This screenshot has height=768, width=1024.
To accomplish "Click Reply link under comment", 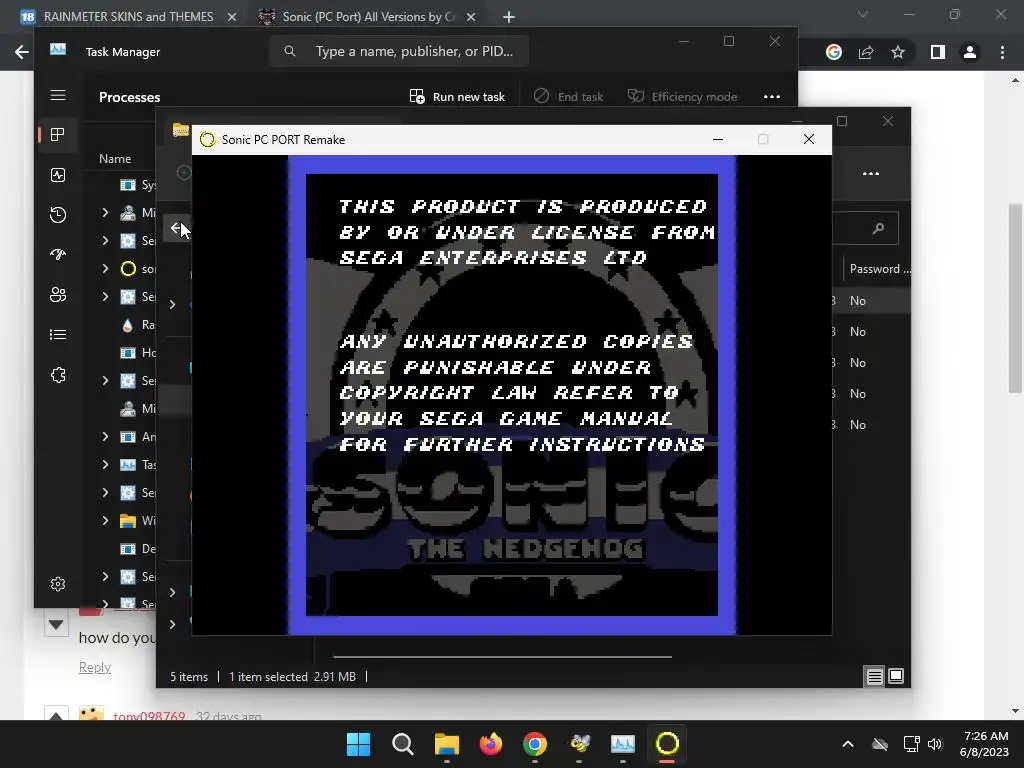I will pos(95,667).
